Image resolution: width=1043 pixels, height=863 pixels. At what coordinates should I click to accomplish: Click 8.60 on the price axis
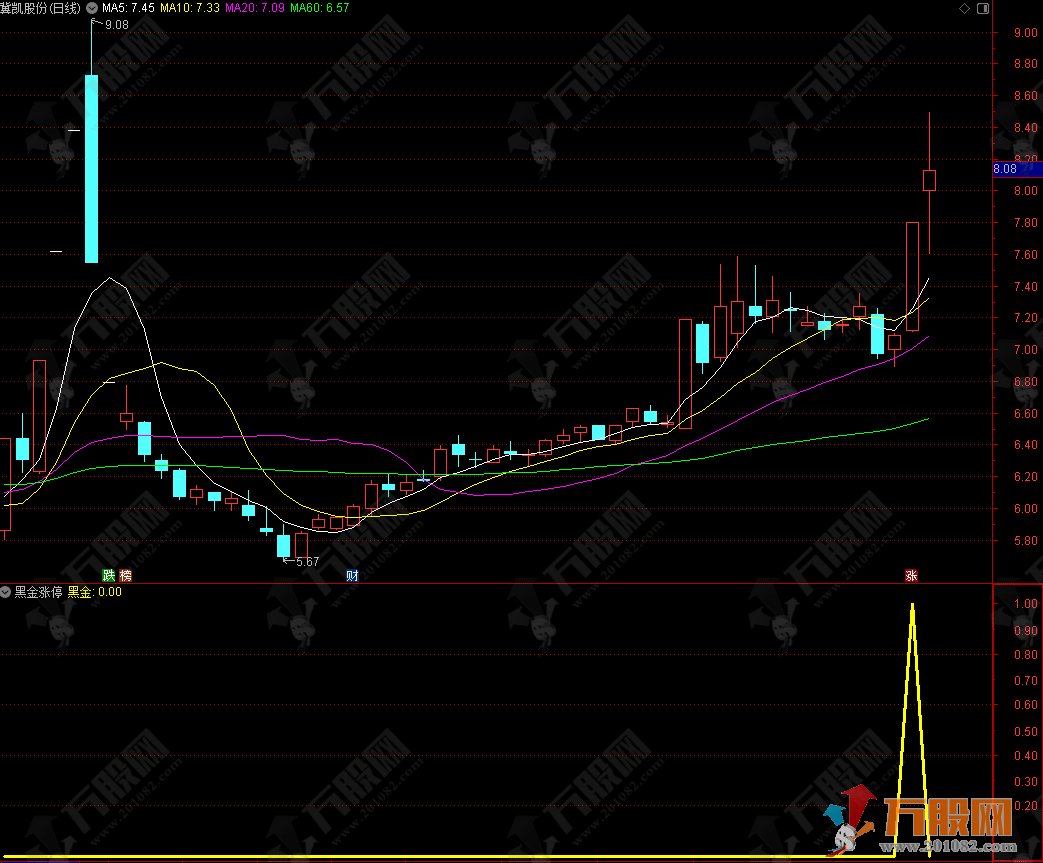(1025, 96)
